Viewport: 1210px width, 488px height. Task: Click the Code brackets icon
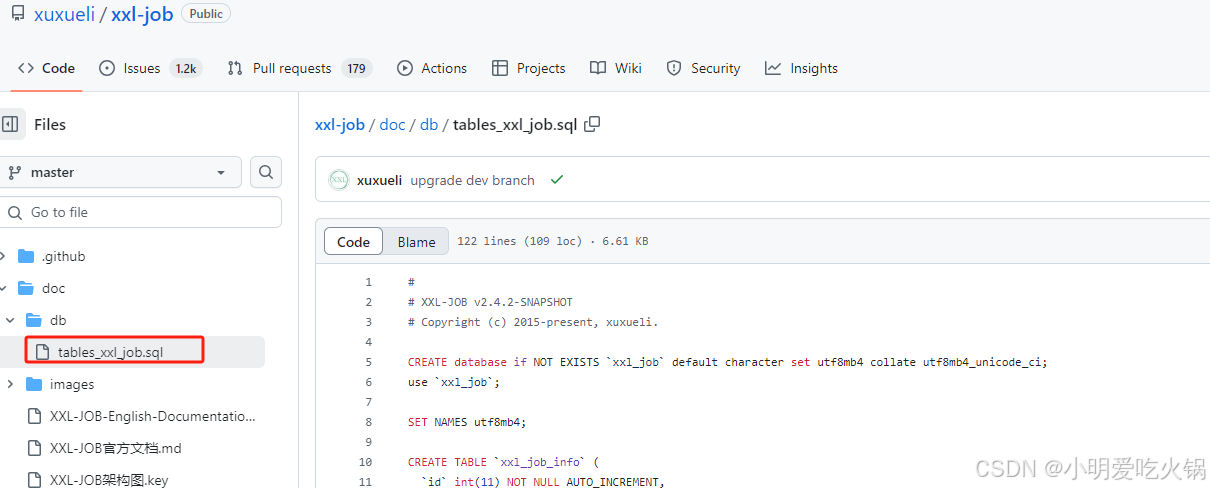click(26, 68)
